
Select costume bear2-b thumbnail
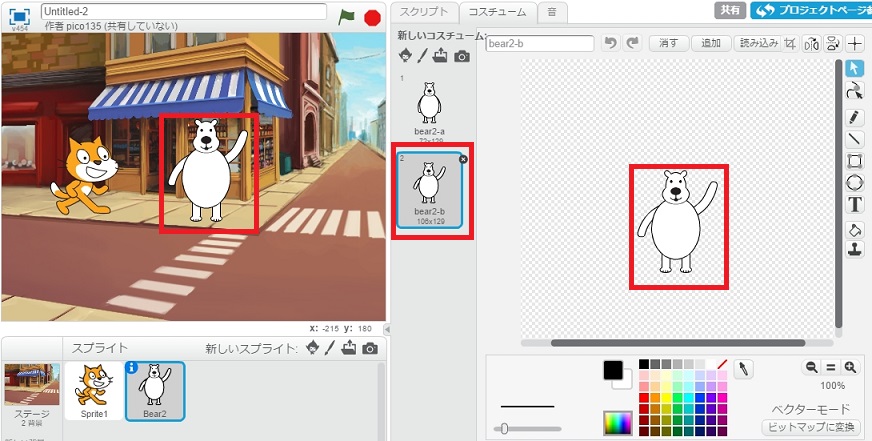(x=429, y=190)
